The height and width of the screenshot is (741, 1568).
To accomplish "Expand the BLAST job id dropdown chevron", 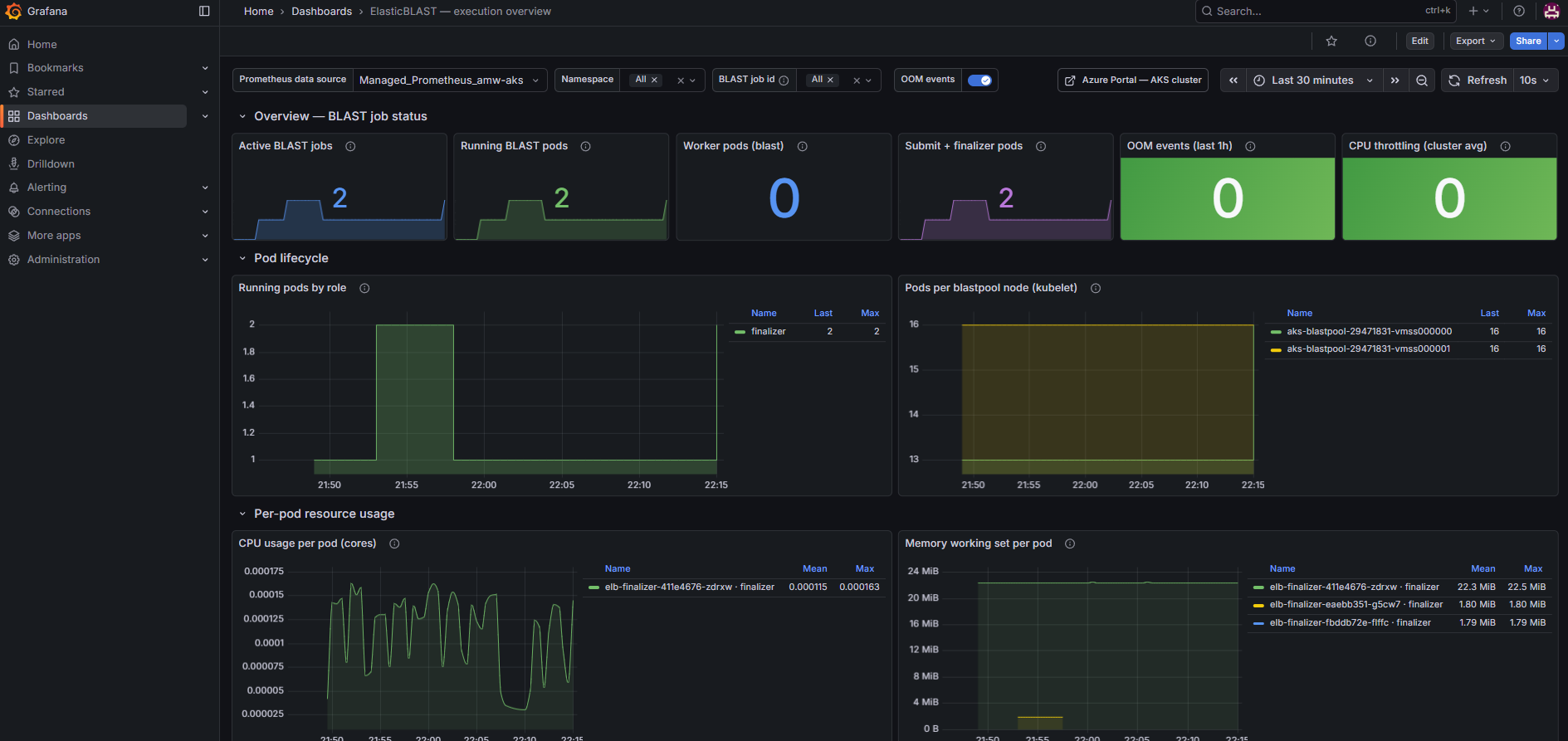I will (x=869, y=80).
